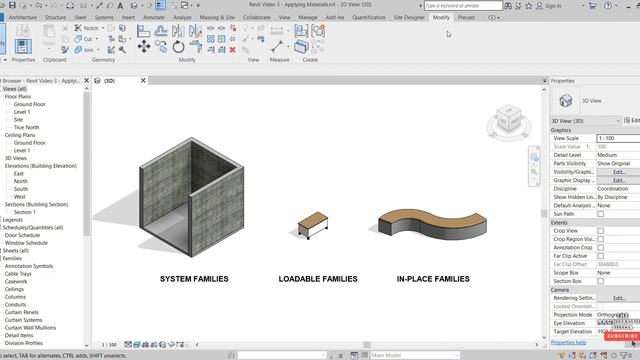Toggle the Far Clip Active checkbox
Viewport: 640px width, 360px height.
tap(600, 256)
